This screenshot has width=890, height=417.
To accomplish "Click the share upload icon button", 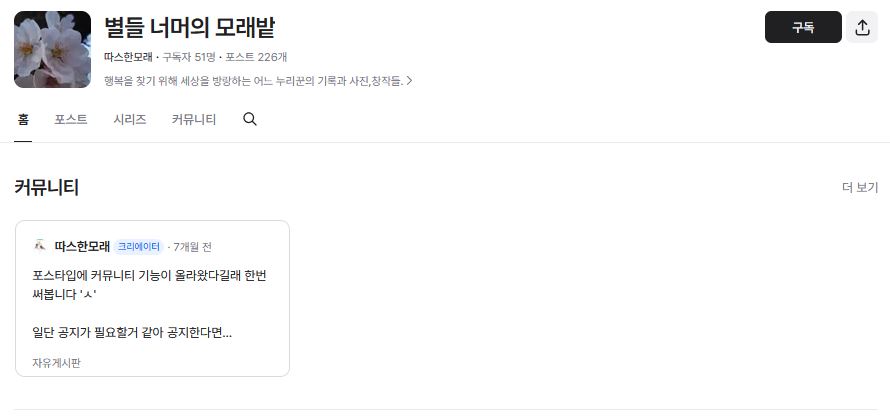I will click(x=862, y=27).
